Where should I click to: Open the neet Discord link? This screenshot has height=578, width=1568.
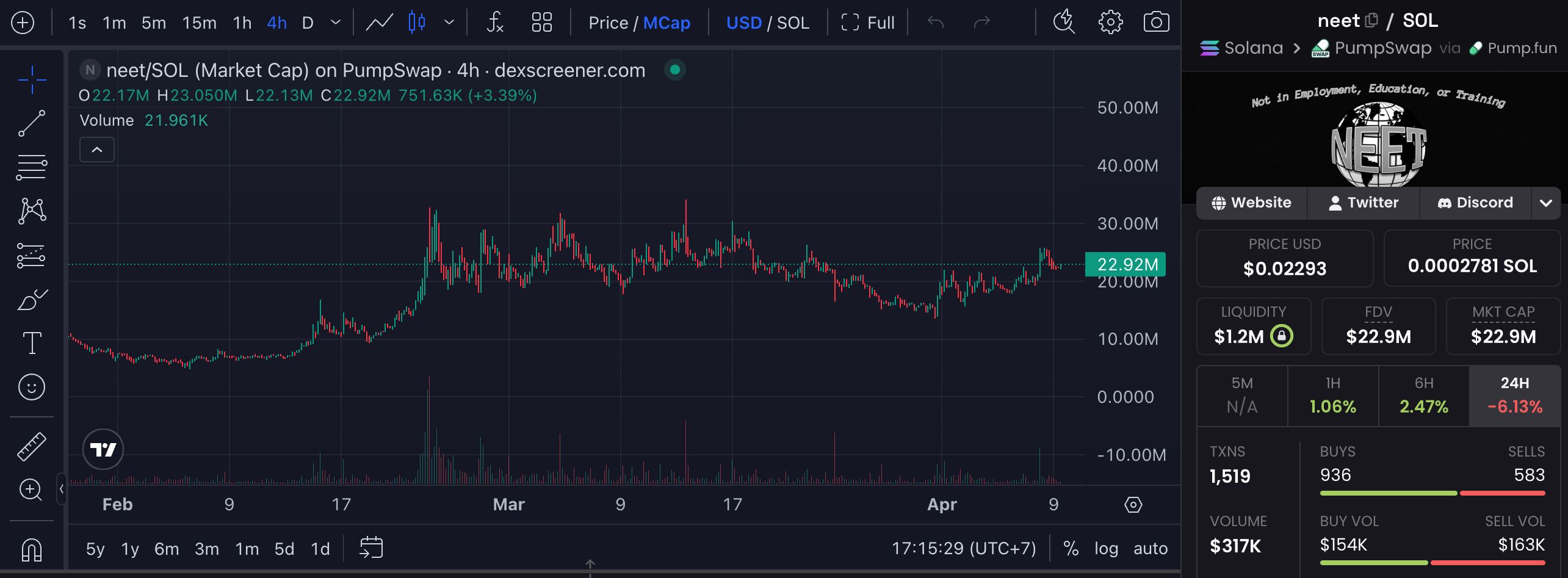(1475, 203)
